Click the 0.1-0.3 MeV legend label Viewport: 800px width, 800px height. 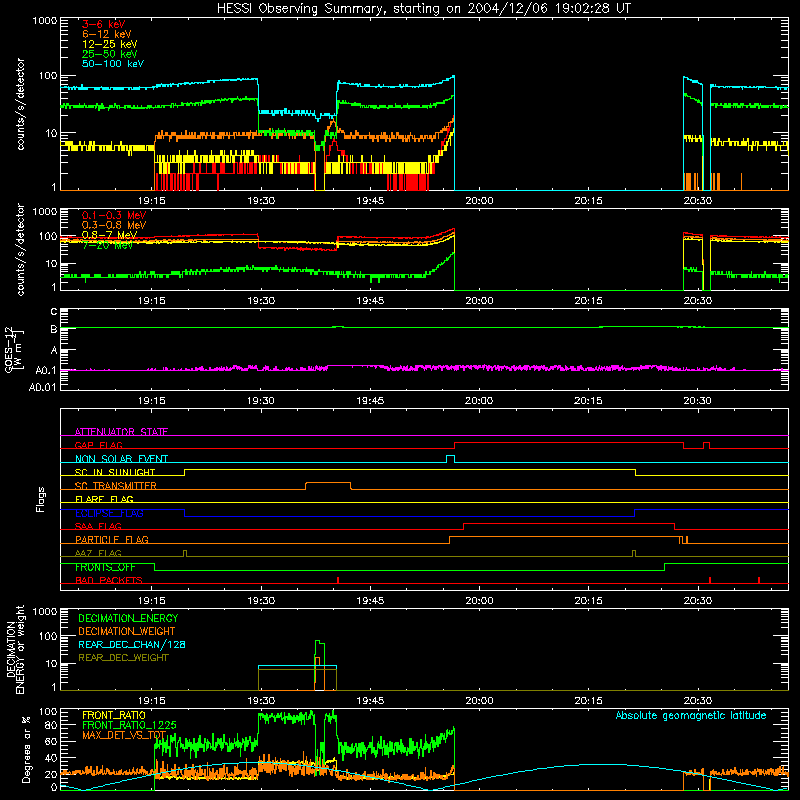114,215
